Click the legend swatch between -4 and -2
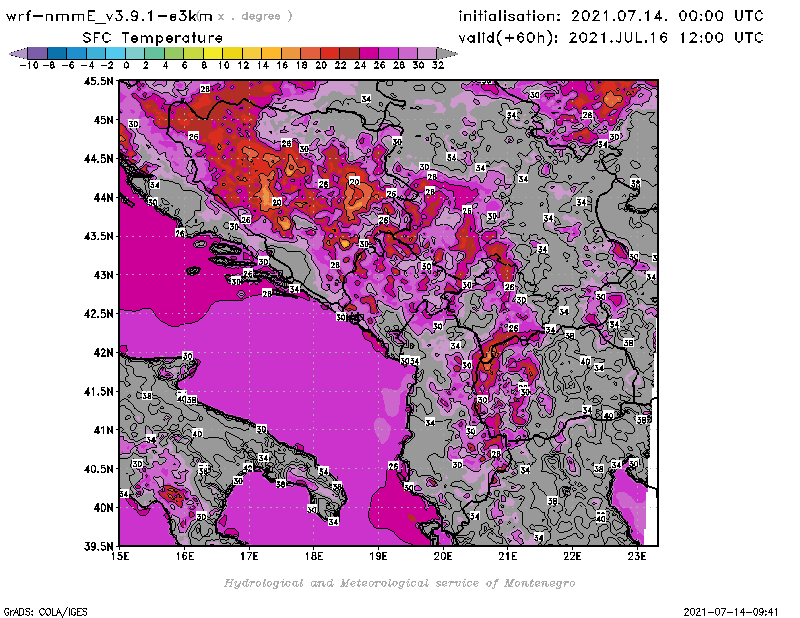This screenshot has height=618, width=800. point(96,53)
